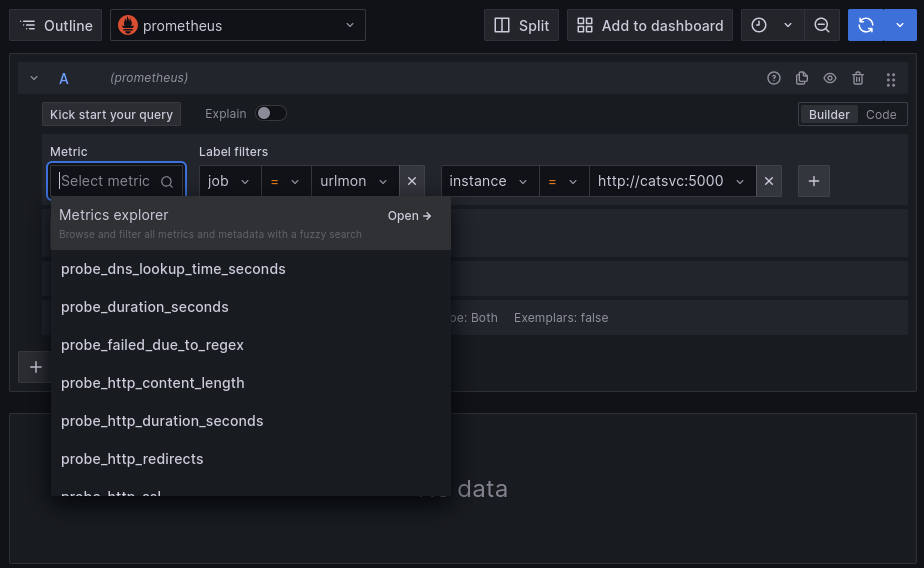Click Add to dashboard button
The width and height of the screenshot is (924, 568).
point(649,25)
